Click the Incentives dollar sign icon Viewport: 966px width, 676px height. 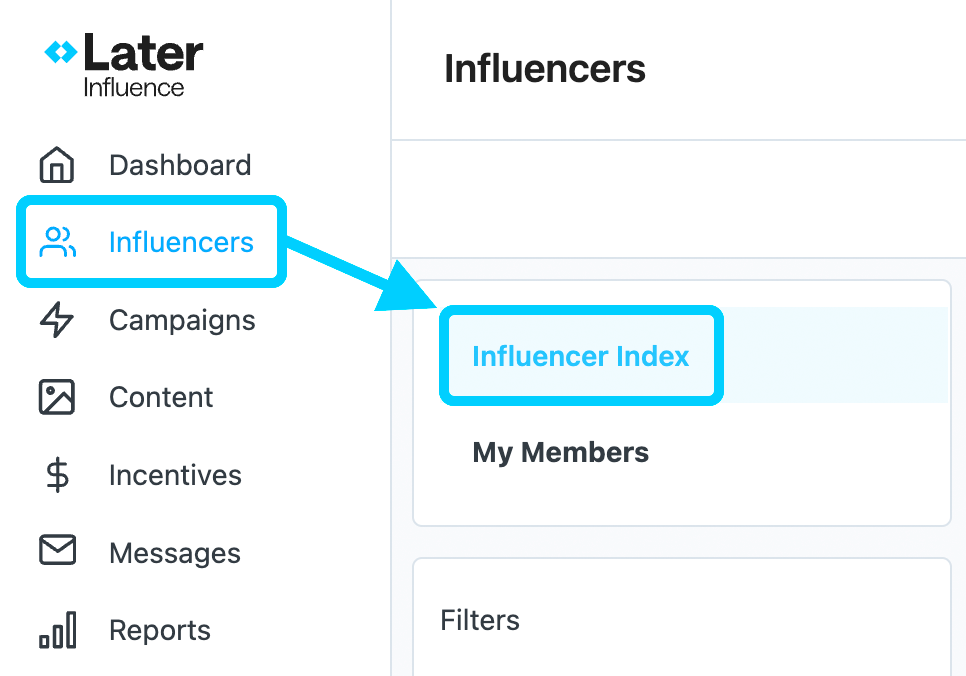pyautogui.click(x=57, y=474)
